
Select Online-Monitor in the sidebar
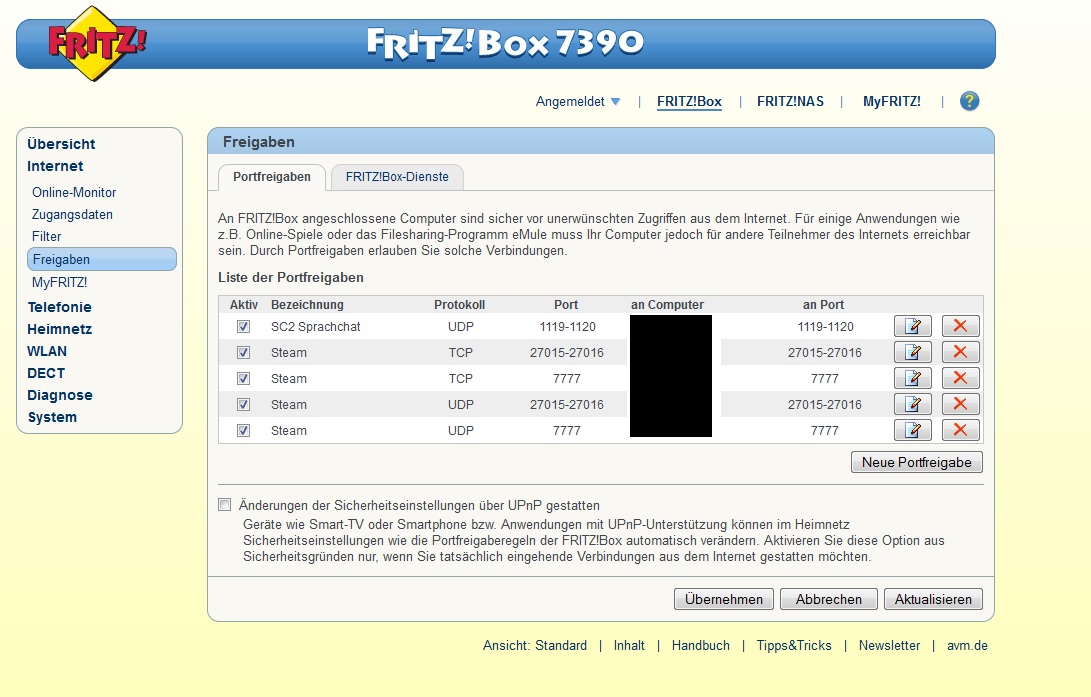[74, 193]
